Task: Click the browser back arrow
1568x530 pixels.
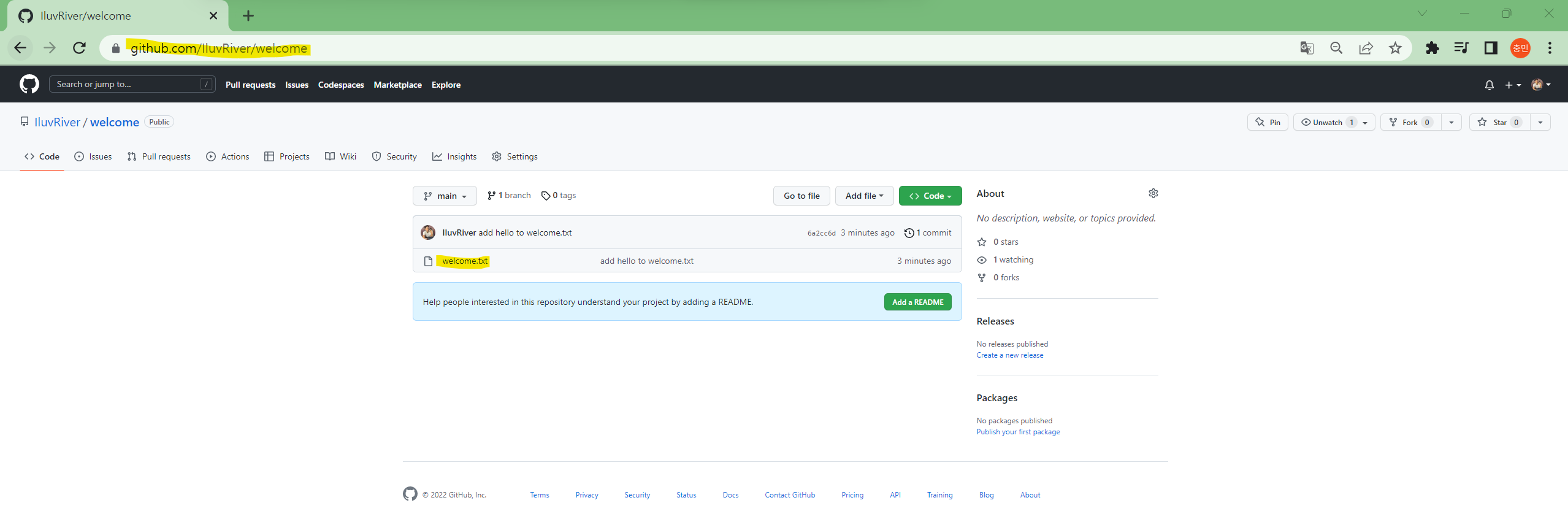Action: 20,48
